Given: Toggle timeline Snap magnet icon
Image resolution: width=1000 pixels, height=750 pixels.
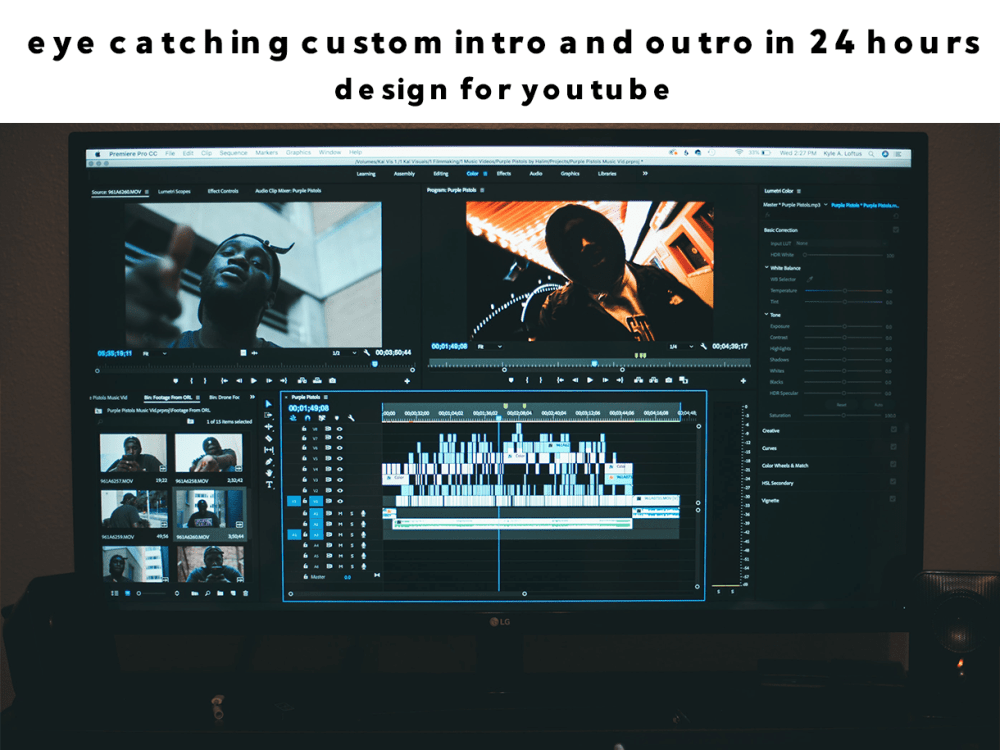Looking at the screenshot, I should (x=307, y=418).
